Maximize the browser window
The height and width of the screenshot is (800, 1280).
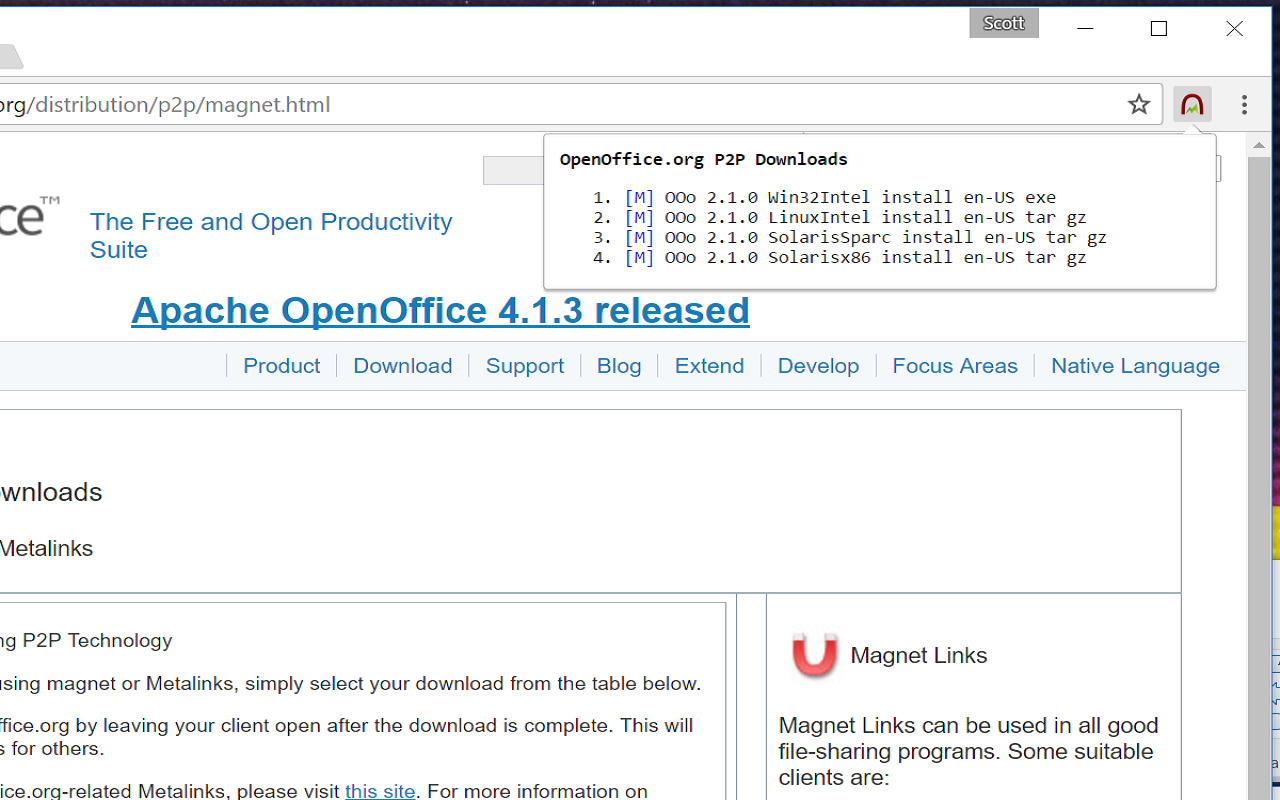[1159, 28]
